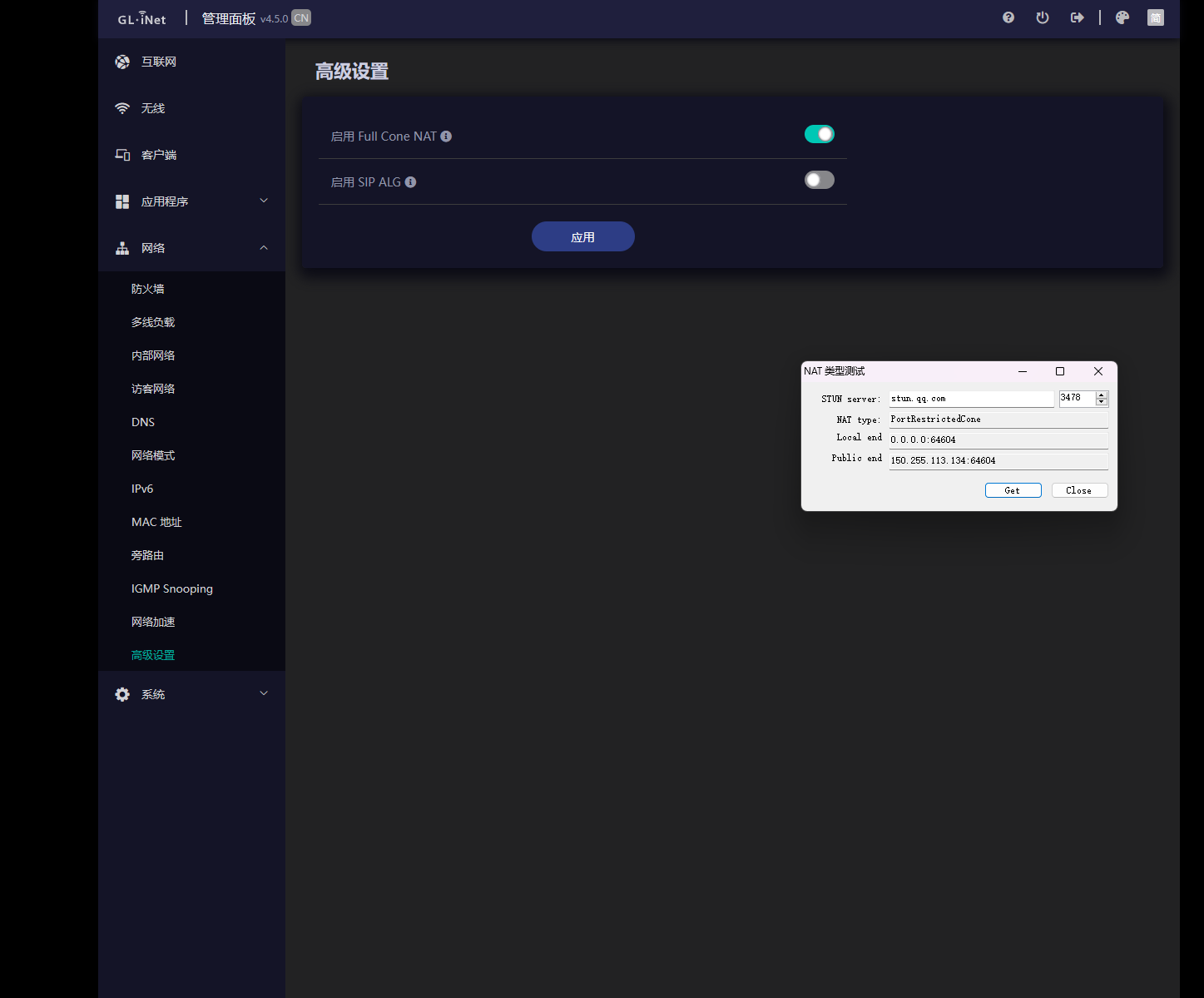Click the reboot power icon in header
This screenshot has width=1204, height=998.
tap(1043, 17)
